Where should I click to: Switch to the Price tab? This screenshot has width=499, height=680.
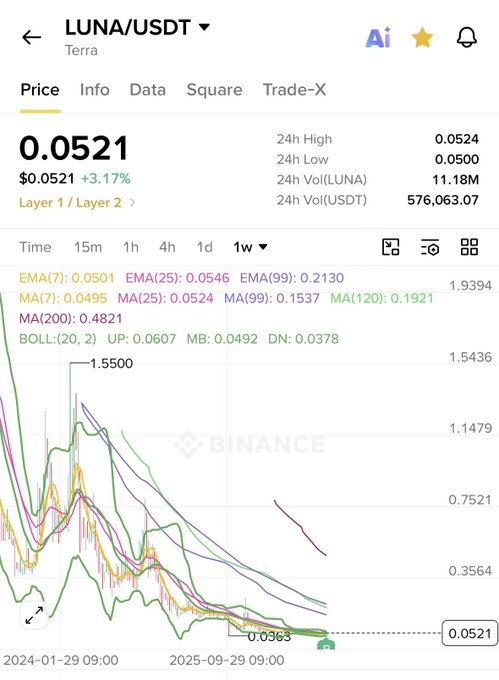(40, 90)
